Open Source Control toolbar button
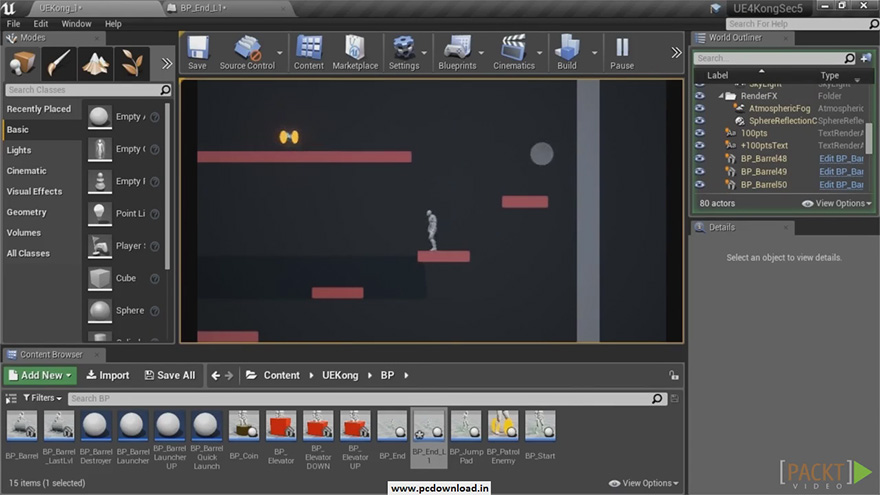The image size is (880, 495). (x=247, y=53)
